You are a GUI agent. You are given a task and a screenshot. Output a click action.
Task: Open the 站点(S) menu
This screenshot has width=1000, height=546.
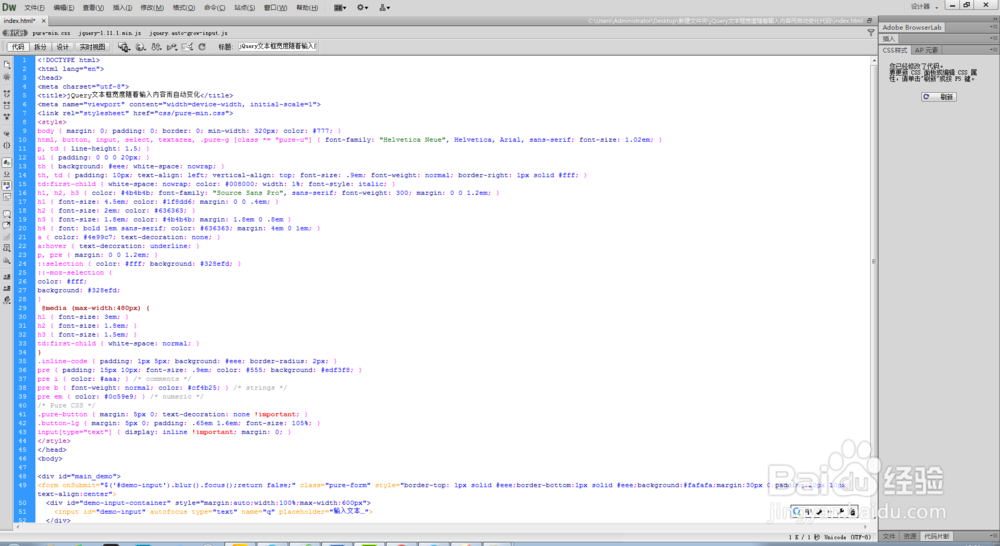244,8
